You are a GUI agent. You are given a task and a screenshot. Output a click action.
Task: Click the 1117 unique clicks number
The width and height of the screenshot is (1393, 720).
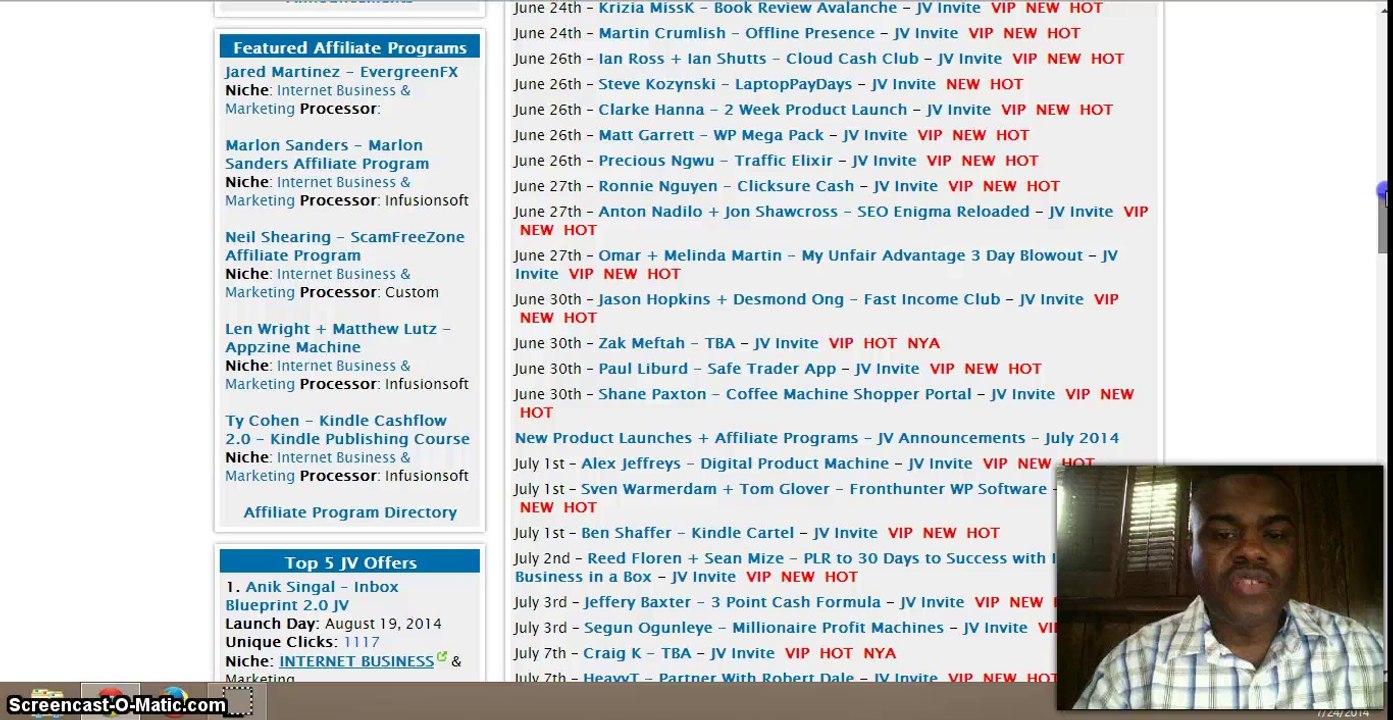click(361, 642)
